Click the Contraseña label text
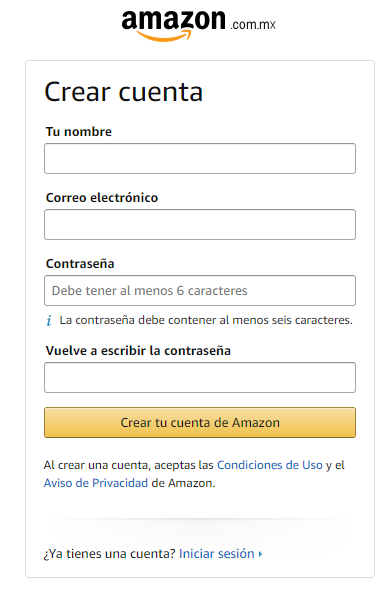The image size is (388, 589). tap(80, 264)
